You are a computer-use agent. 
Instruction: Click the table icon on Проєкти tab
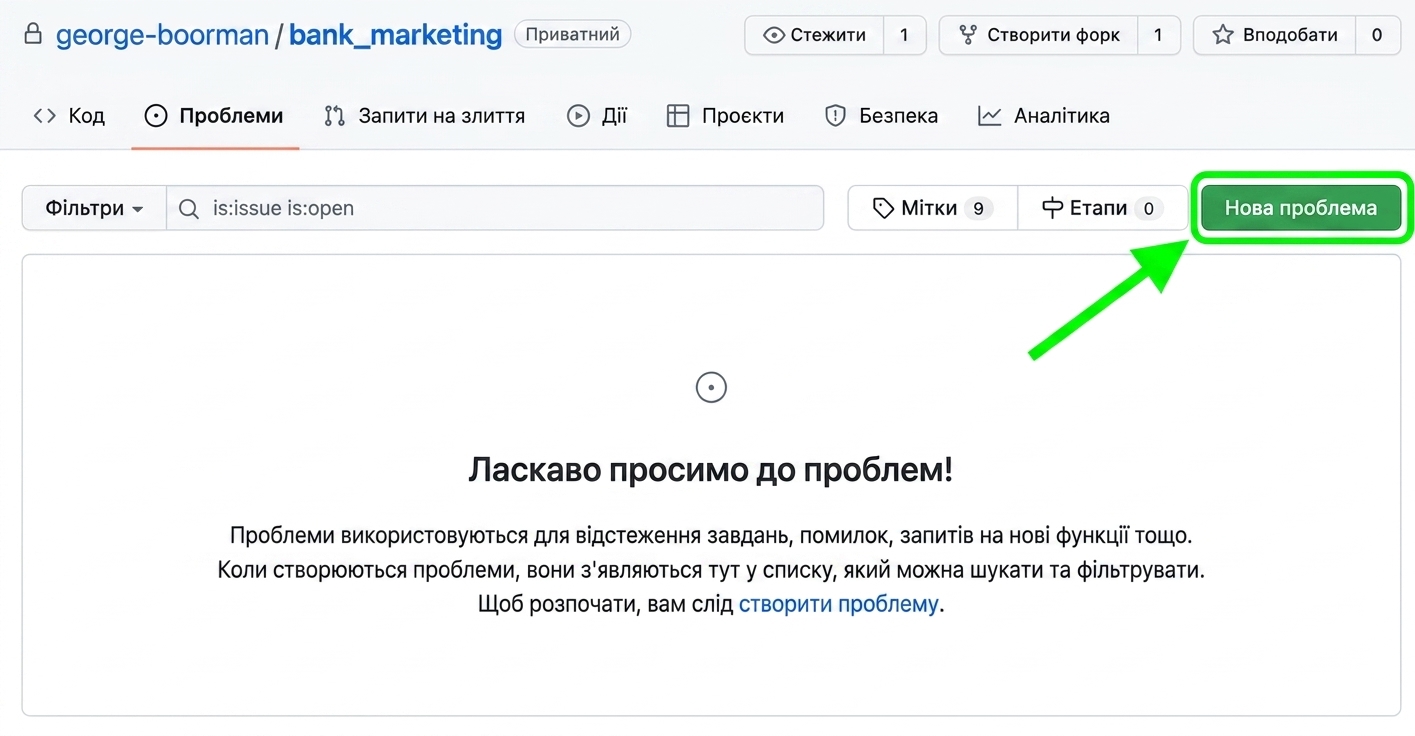tap(678, 116)
